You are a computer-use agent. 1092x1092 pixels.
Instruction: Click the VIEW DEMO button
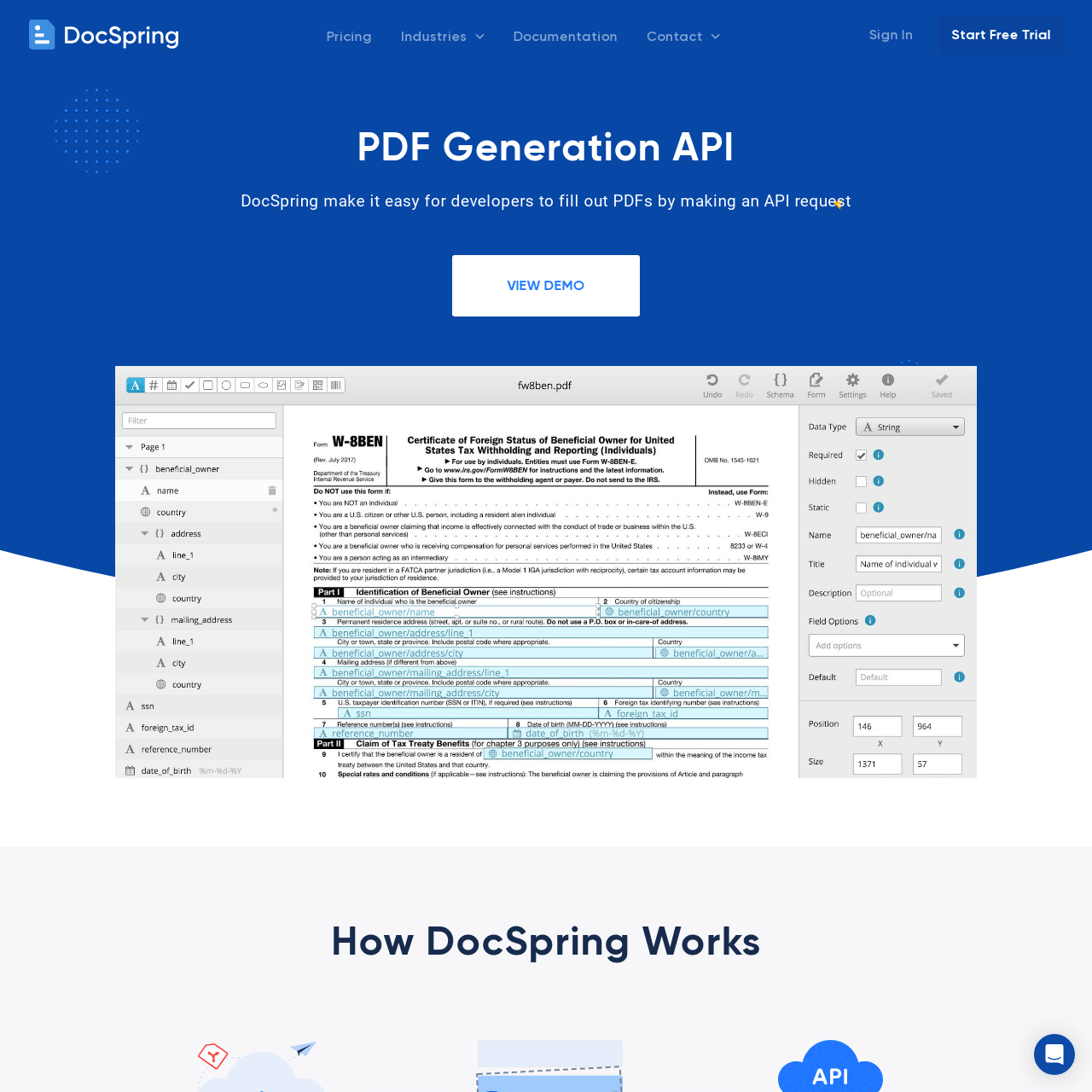[x=546, y=286]
